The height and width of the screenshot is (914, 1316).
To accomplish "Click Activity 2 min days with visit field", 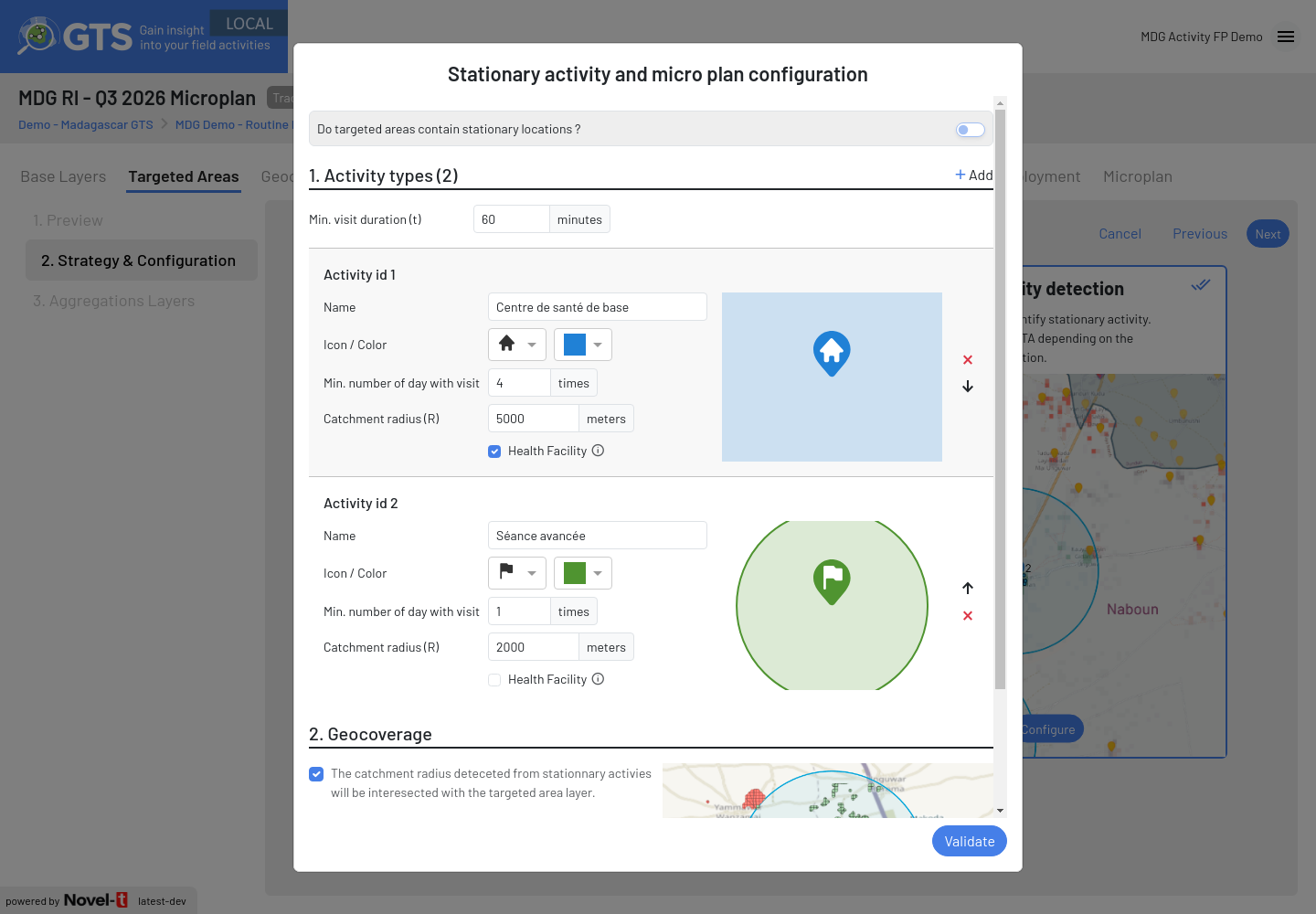I will (519, 611).
